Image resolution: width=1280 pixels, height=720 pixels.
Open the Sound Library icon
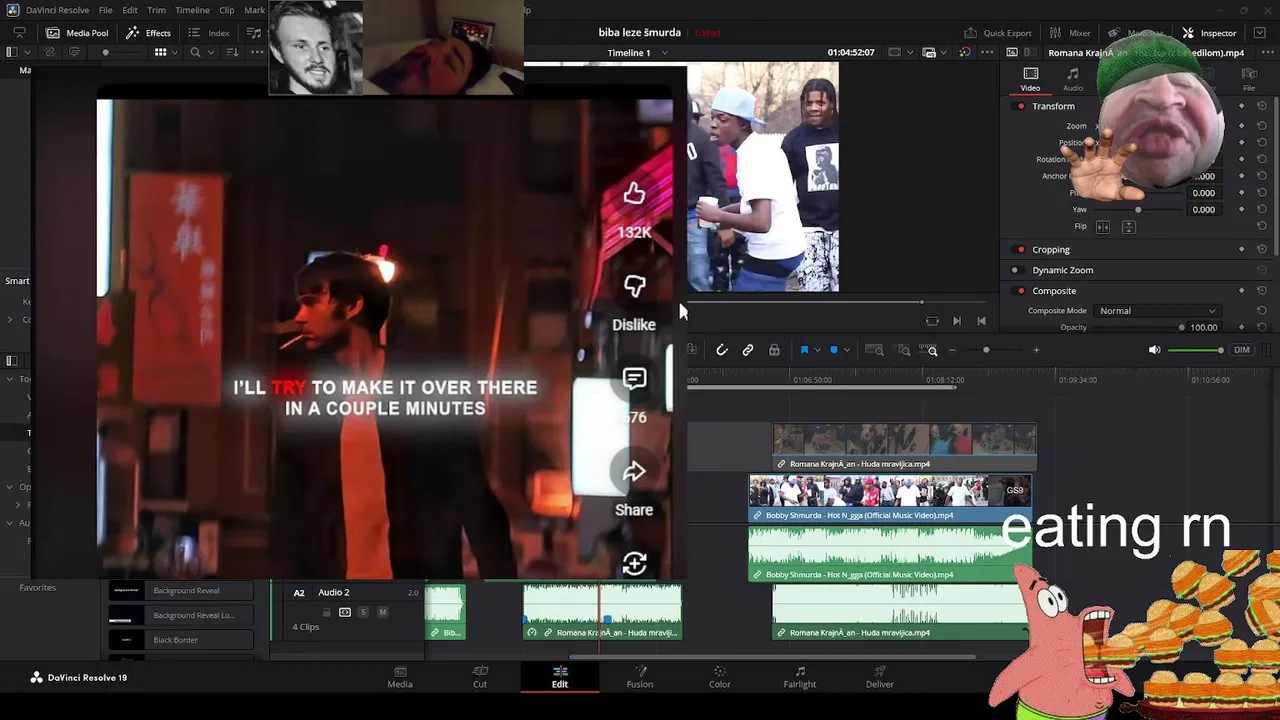[254, 33]
